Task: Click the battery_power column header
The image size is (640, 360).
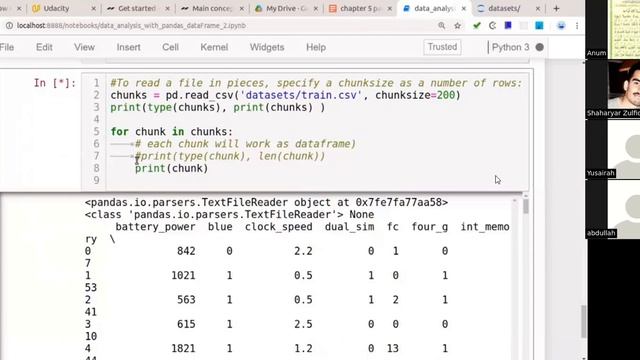Action: click(x=155, y=227)
